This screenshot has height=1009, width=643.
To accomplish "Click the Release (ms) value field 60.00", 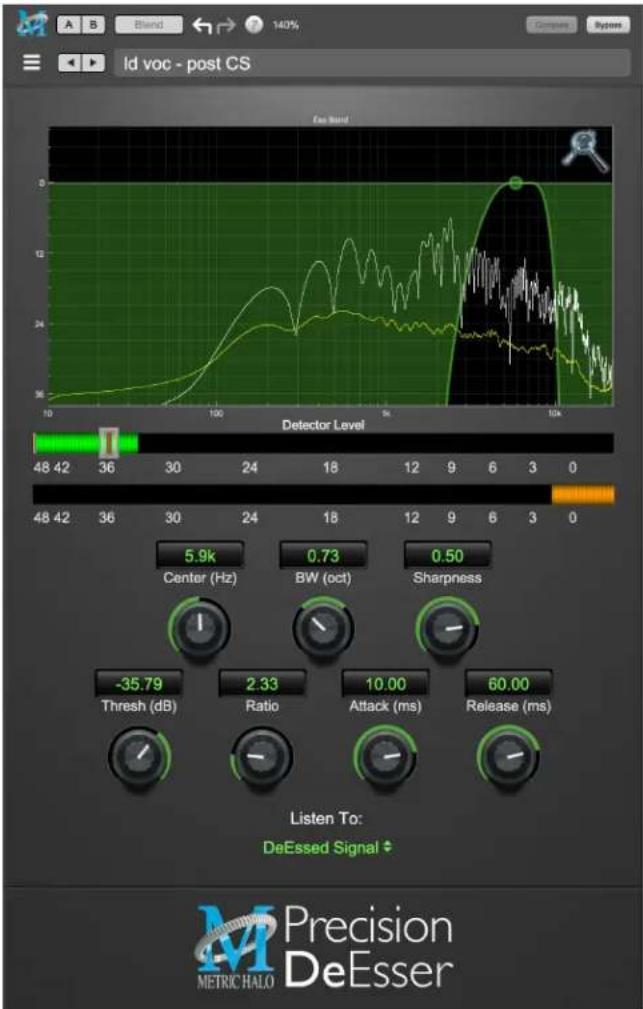I will [x=508, y=683].
